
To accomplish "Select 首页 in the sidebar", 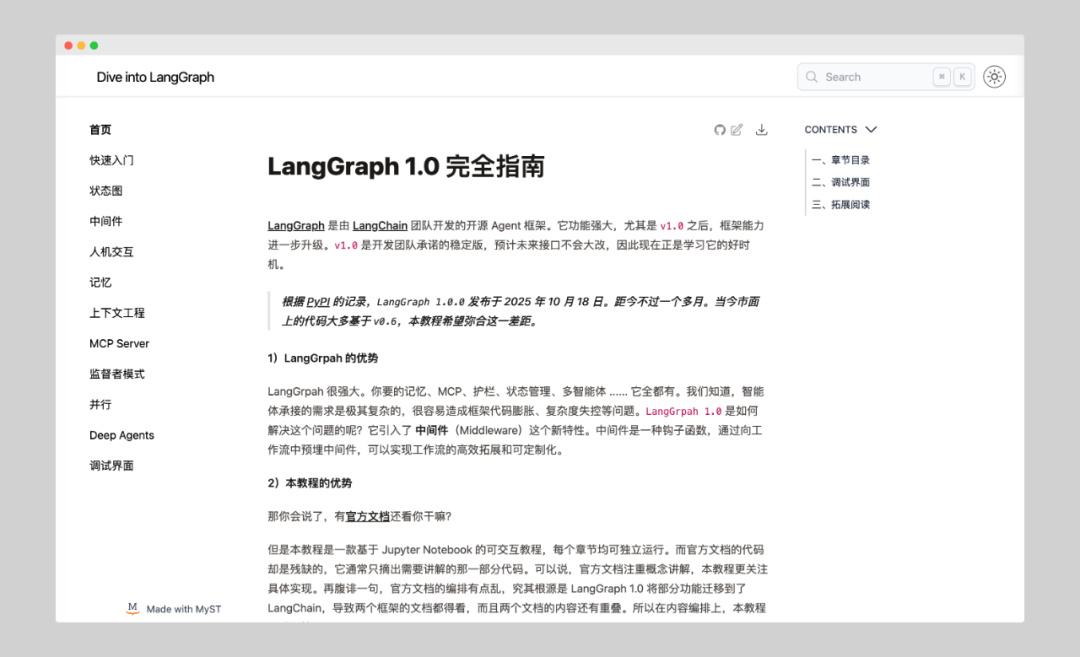I will point(100,129).
